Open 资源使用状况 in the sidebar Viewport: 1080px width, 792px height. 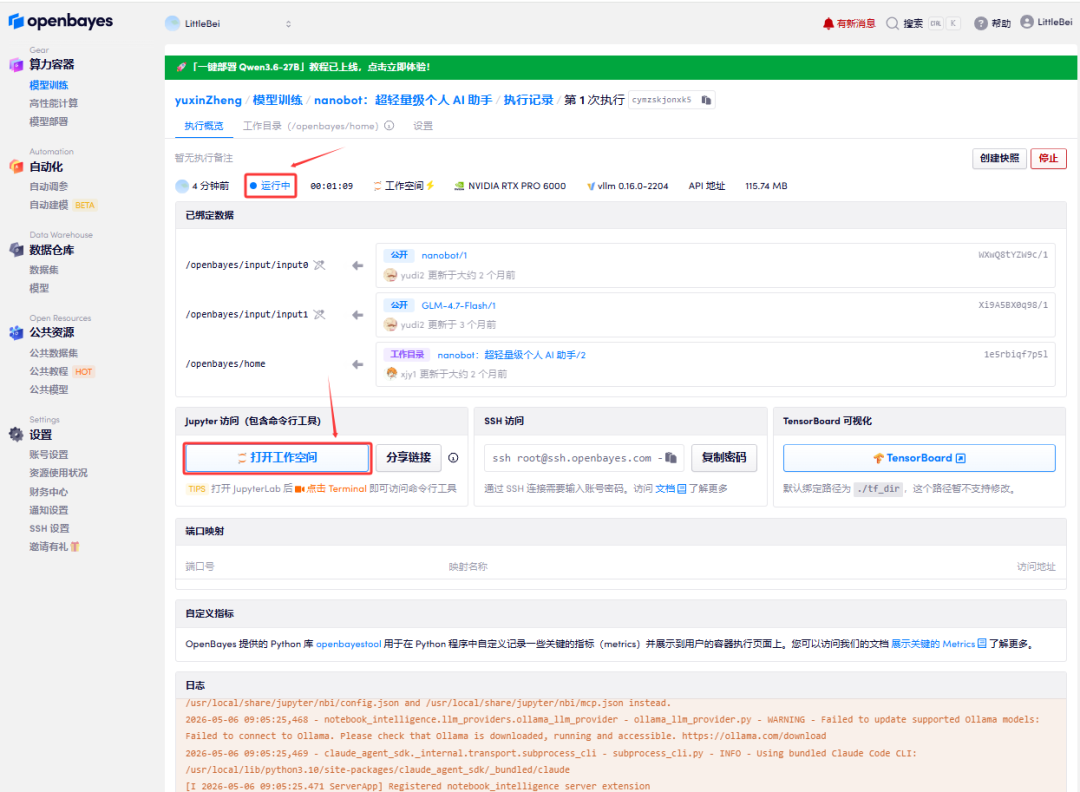[x=58, y=473]
